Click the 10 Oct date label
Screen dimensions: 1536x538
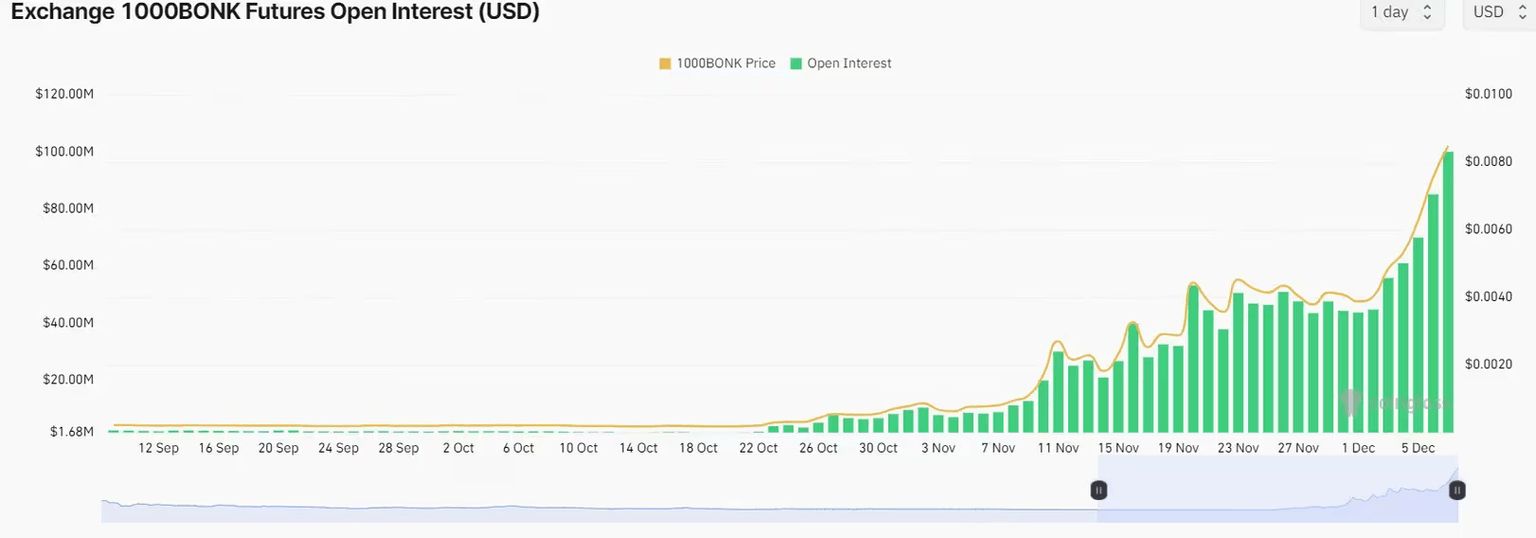pyautogui.click(x=579, y=448)
